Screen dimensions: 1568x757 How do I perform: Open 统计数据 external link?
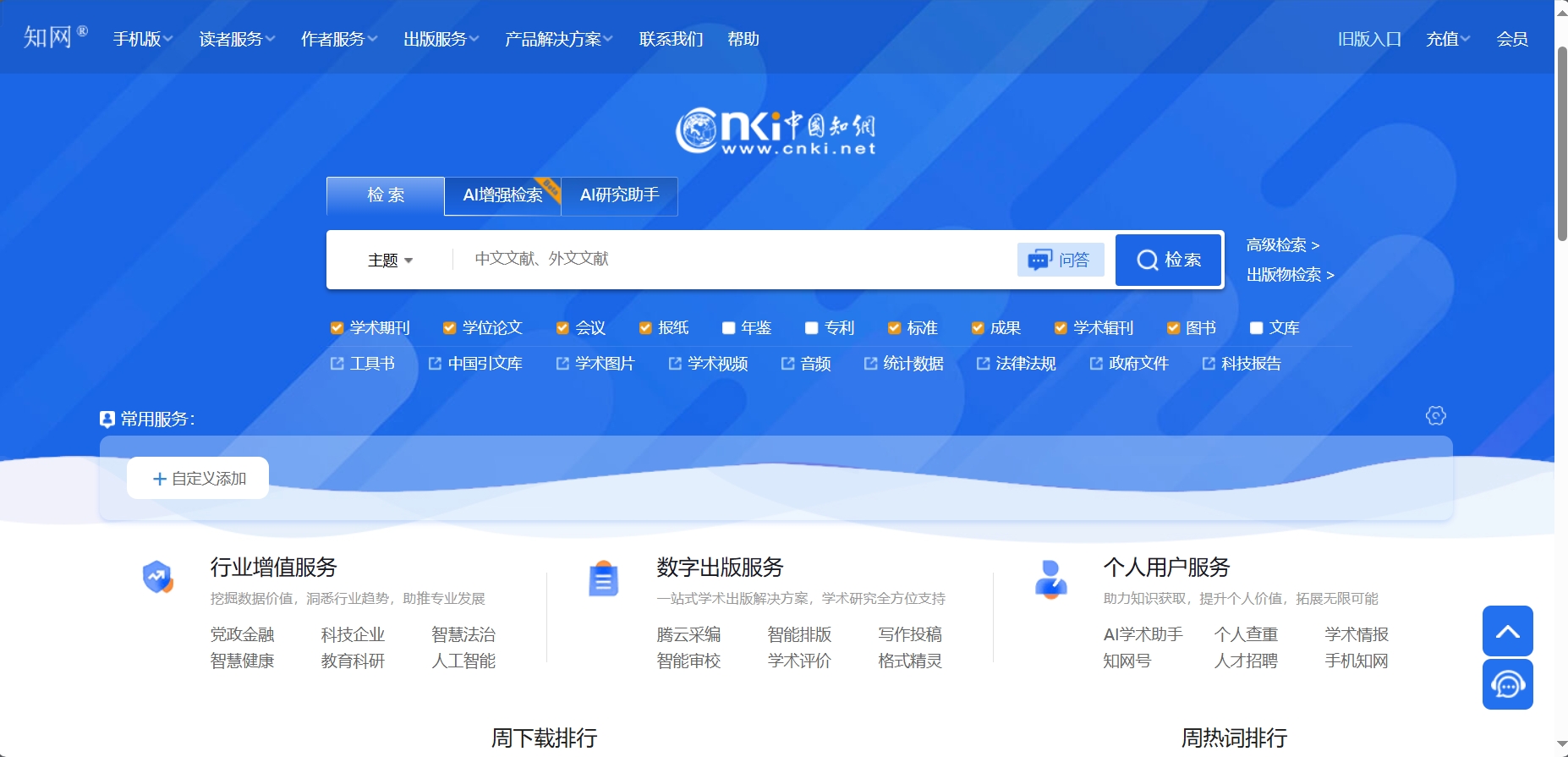click(x=903, y=364)
